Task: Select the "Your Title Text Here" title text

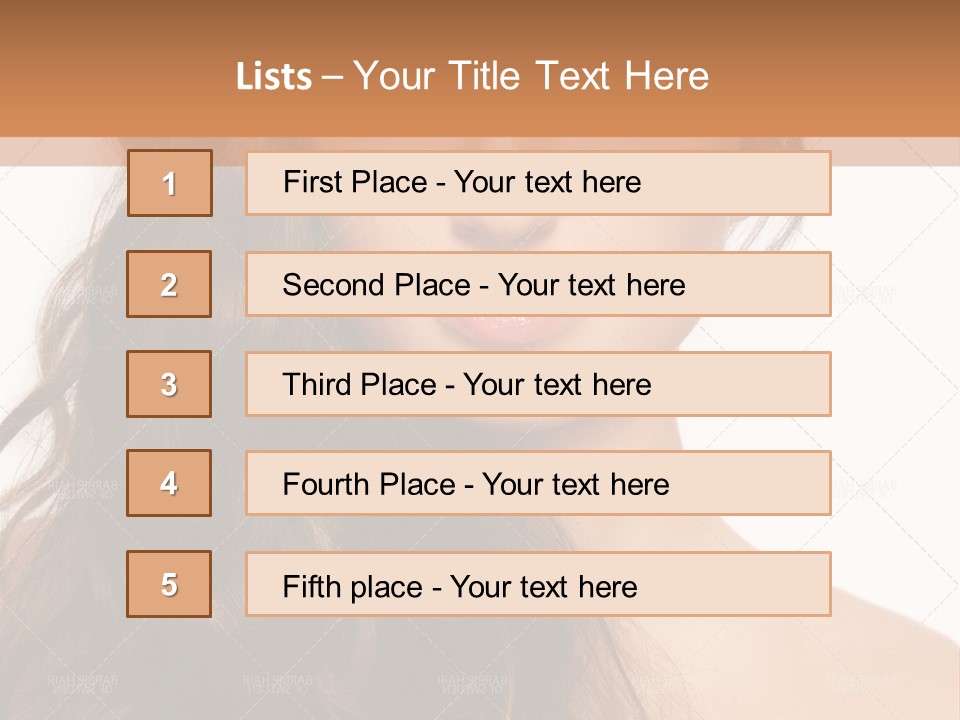Action: tap(531, 76)
